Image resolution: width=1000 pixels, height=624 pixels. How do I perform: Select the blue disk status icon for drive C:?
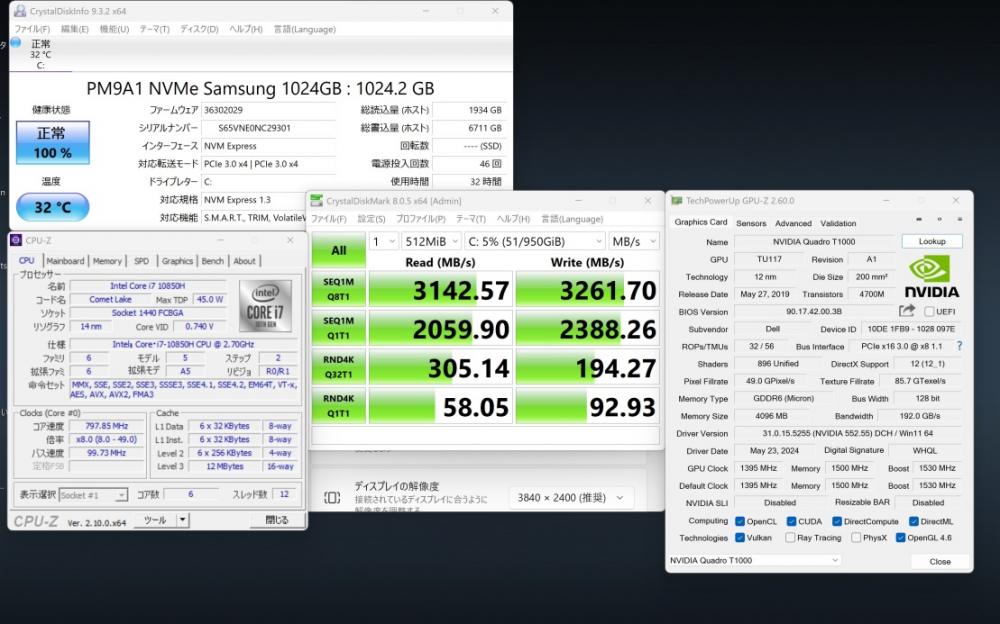[x=16, y=43]
